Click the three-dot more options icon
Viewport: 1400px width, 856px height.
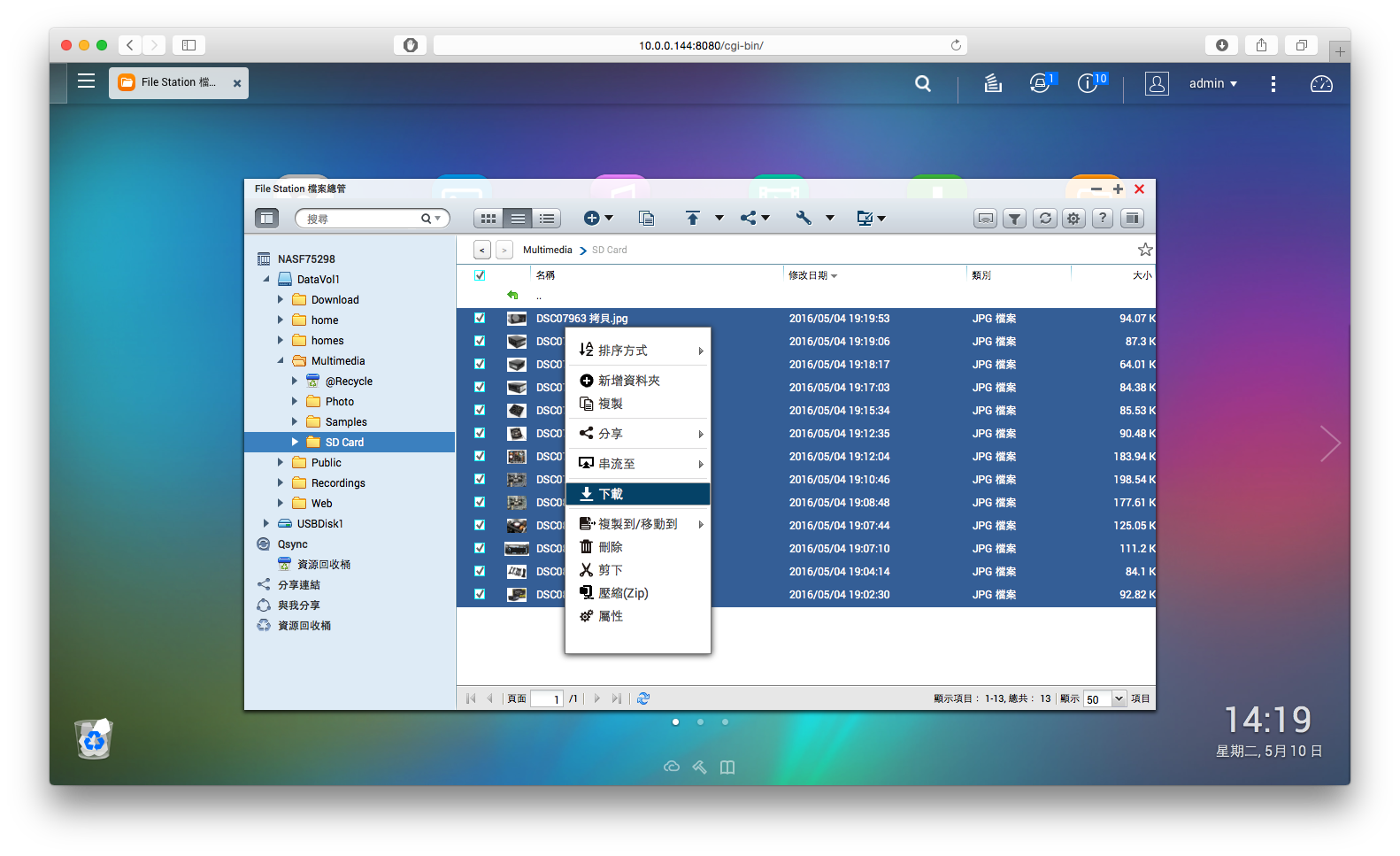pyautogui.click(x=1273, y=83)
